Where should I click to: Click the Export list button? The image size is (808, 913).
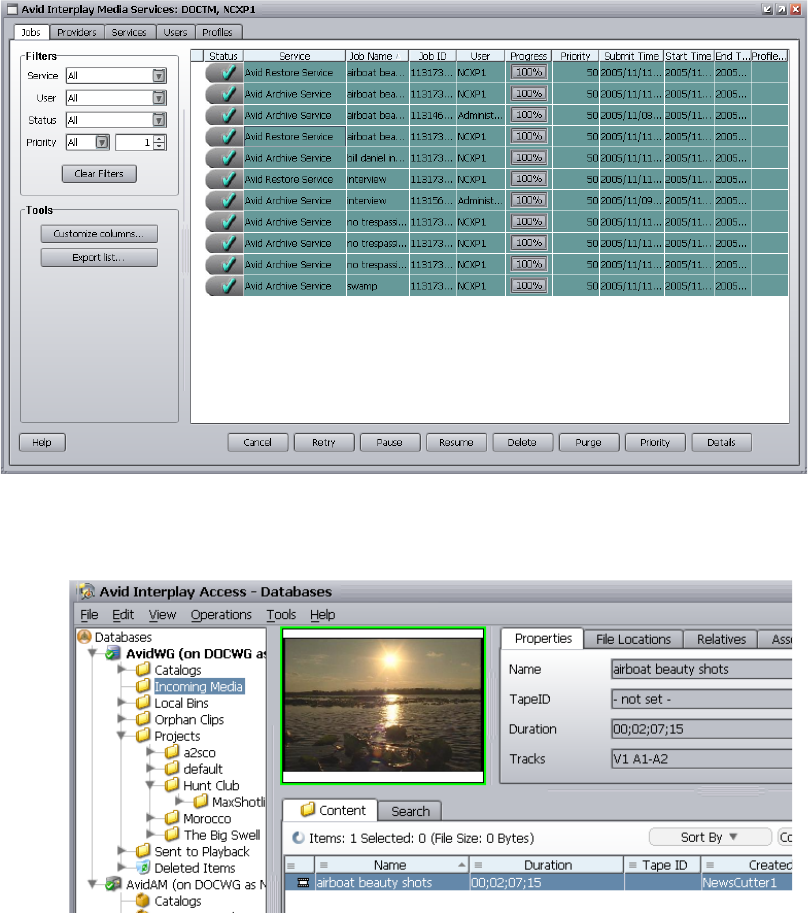99,257
